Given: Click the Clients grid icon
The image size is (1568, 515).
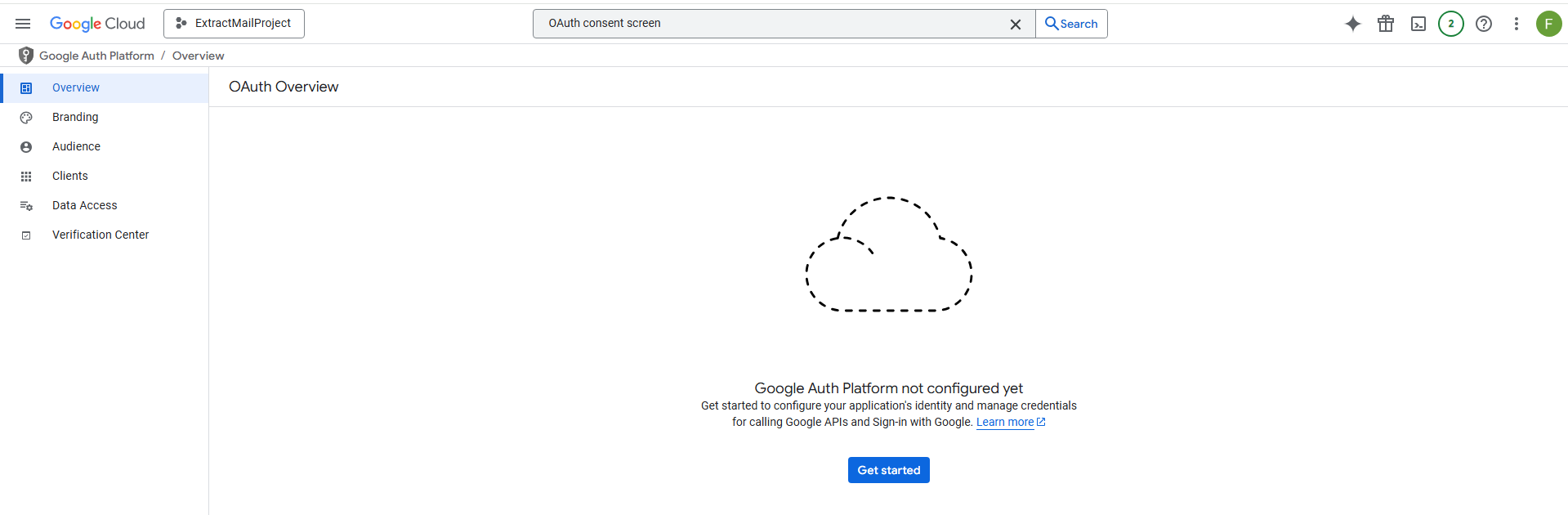Looking at the screenshot, I should point(26,177).
